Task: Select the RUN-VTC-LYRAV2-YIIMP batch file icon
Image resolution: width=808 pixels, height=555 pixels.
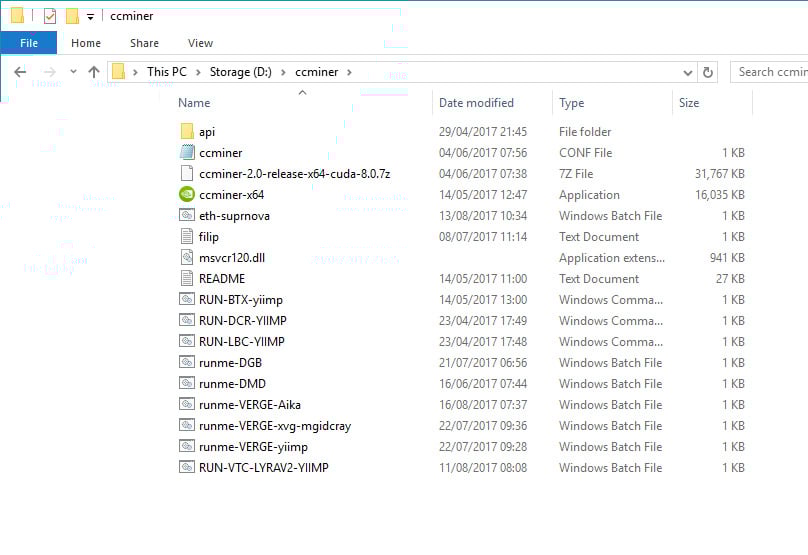Action: pos(187,467)
